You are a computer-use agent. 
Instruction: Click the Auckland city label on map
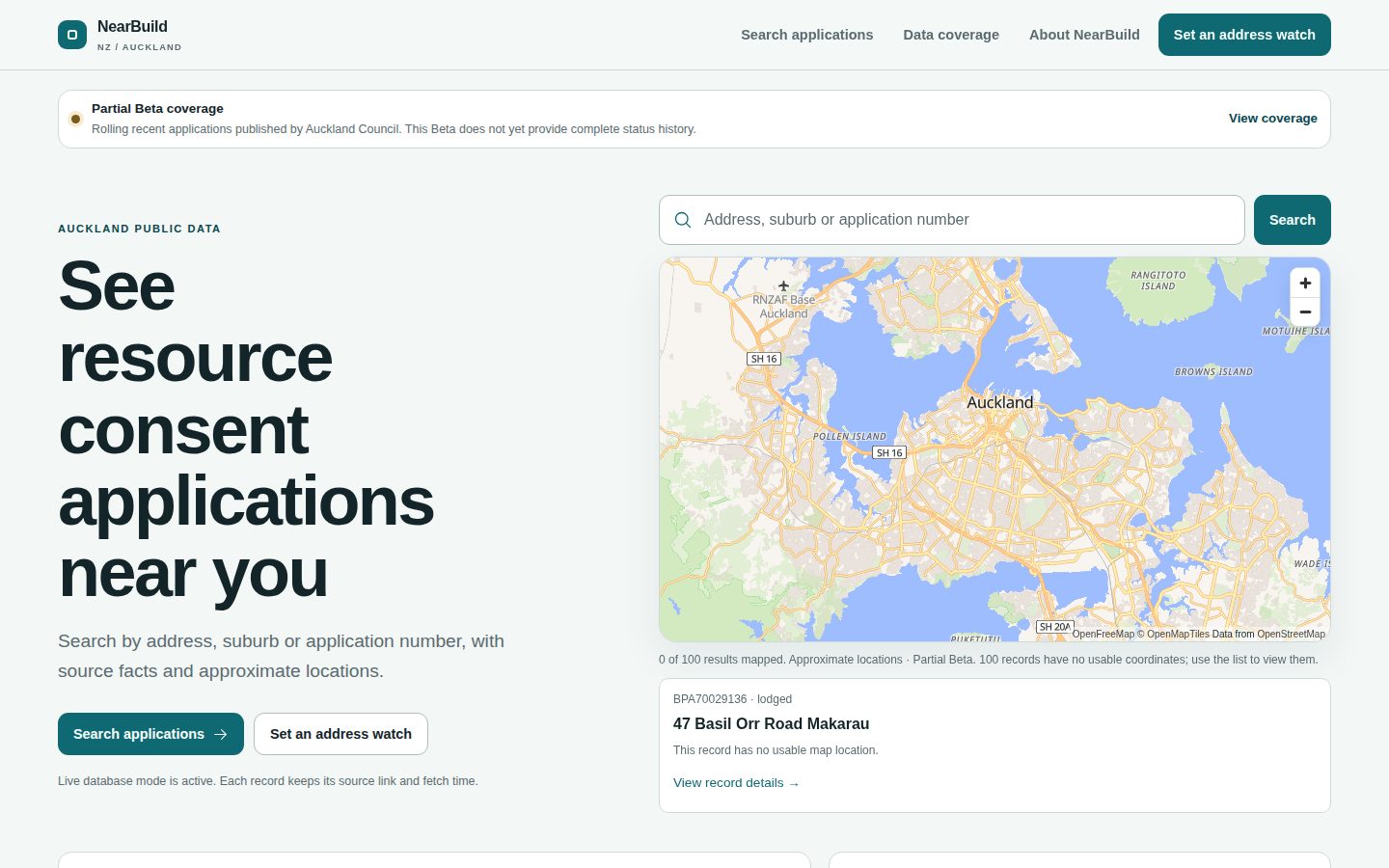[x=1000, y=402]
